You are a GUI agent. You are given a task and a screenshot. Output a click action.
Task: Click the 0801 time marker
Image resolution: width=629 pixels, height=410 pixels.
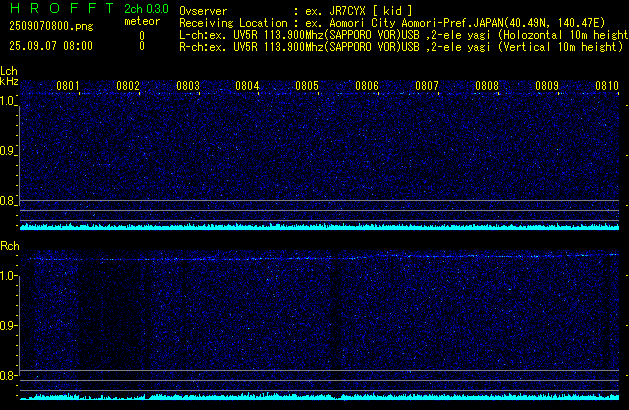point(68,86)
